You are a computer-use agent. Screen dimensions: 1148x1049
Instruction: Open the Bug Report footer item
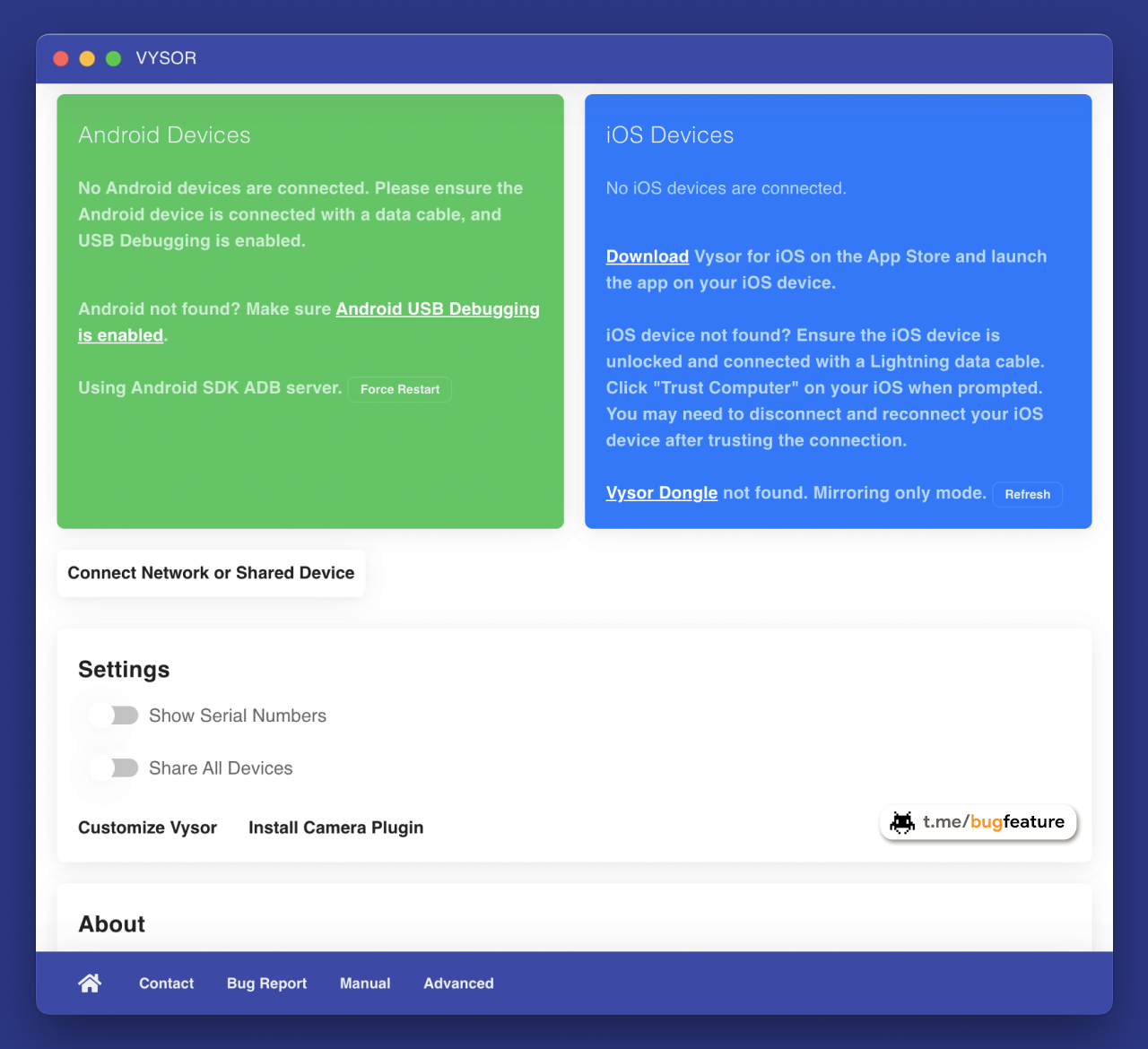click(266, 984)
